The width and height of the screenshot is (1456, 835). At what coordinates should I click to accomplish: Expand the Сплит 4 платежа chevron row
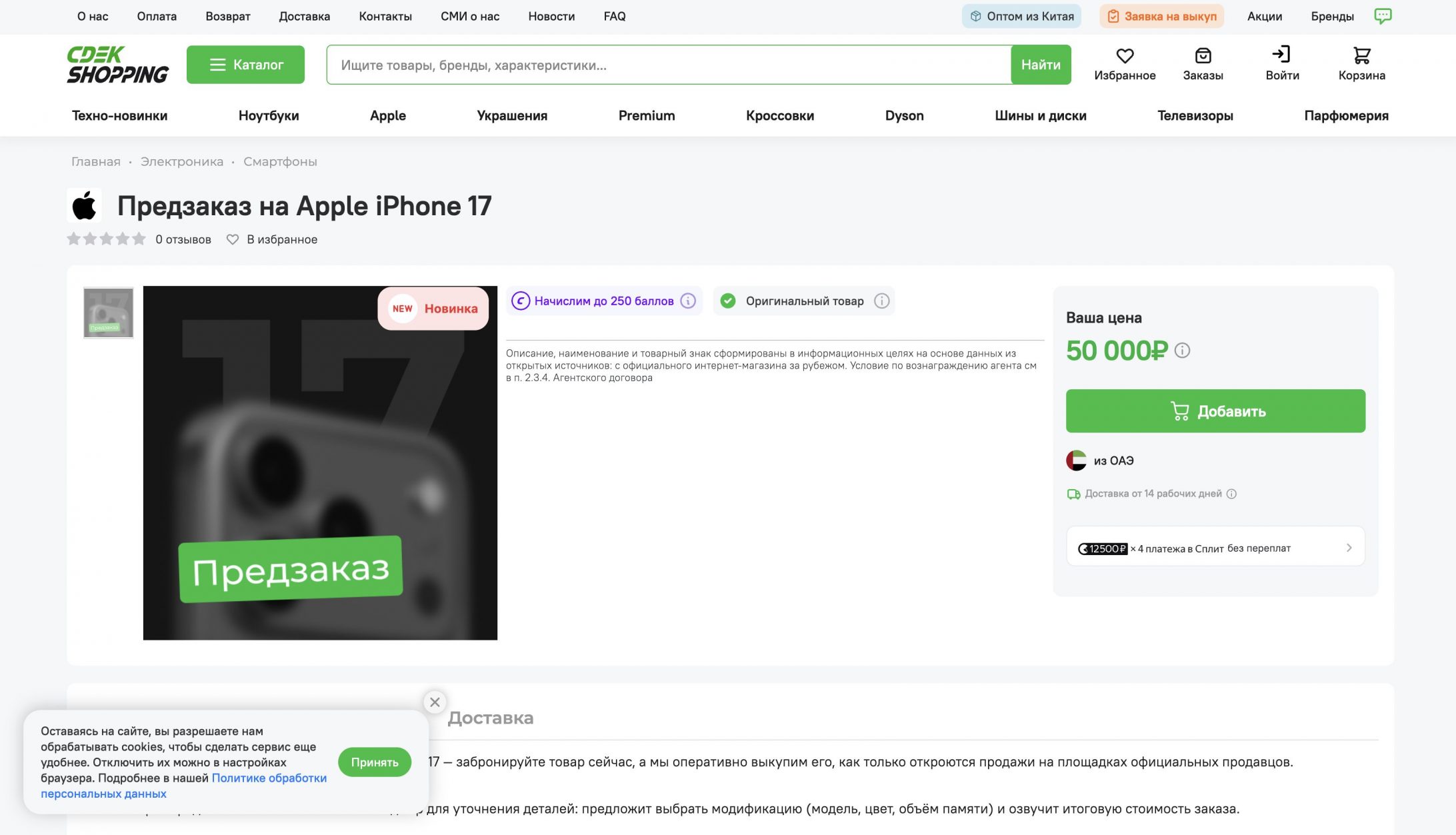tap(1215, 548)
